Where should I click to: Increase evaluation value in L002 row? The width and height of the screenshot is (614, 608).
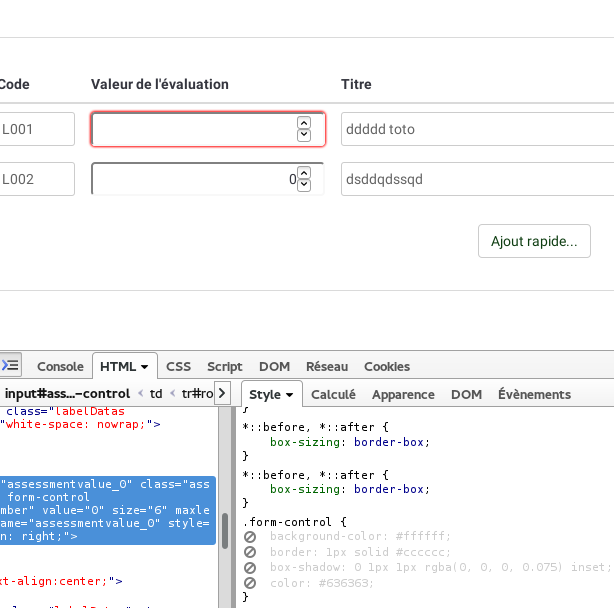[304, 173]
